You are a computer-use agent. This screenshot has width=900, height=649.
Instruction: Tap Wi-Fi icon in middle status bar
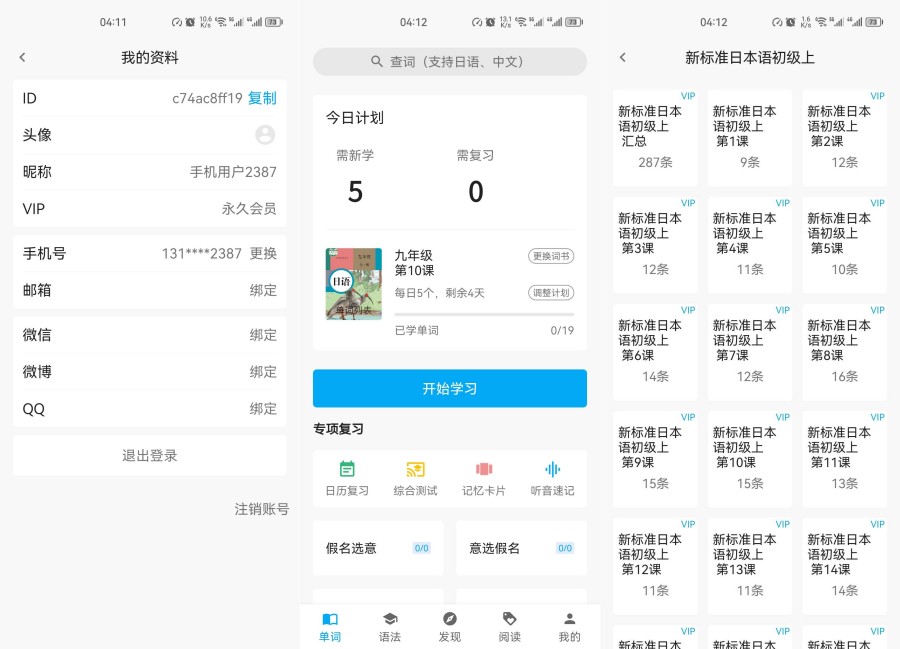521,22
